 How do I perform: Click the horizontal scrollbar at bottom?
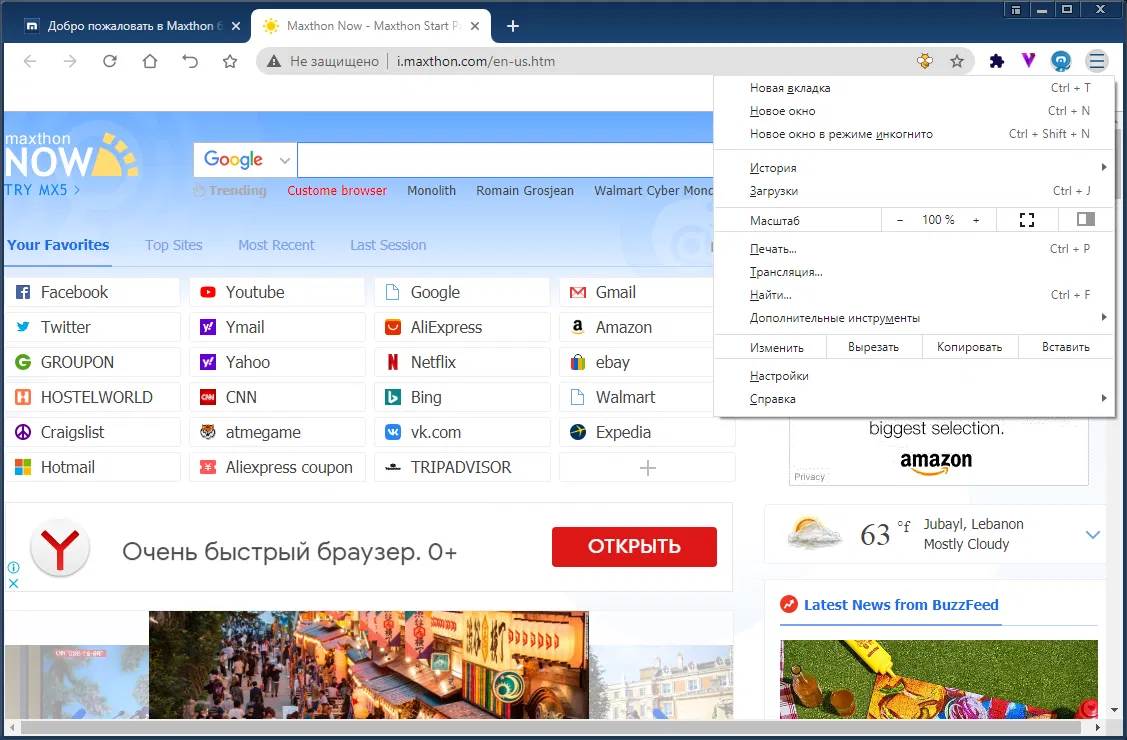553,728
